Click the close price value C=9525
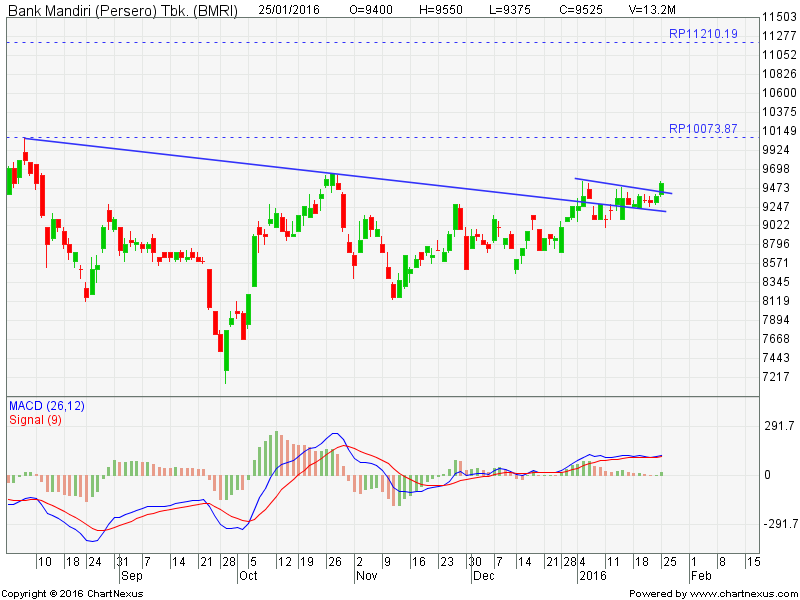This screenshot has width=800, height=600. click(581, 10)
